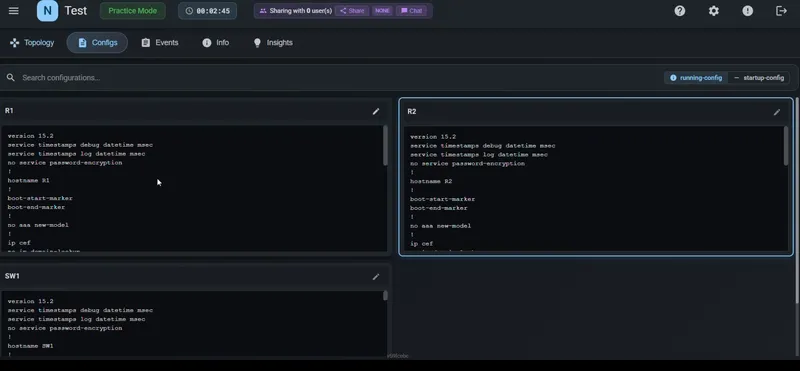Click the blue N app logo

(47, 11)
